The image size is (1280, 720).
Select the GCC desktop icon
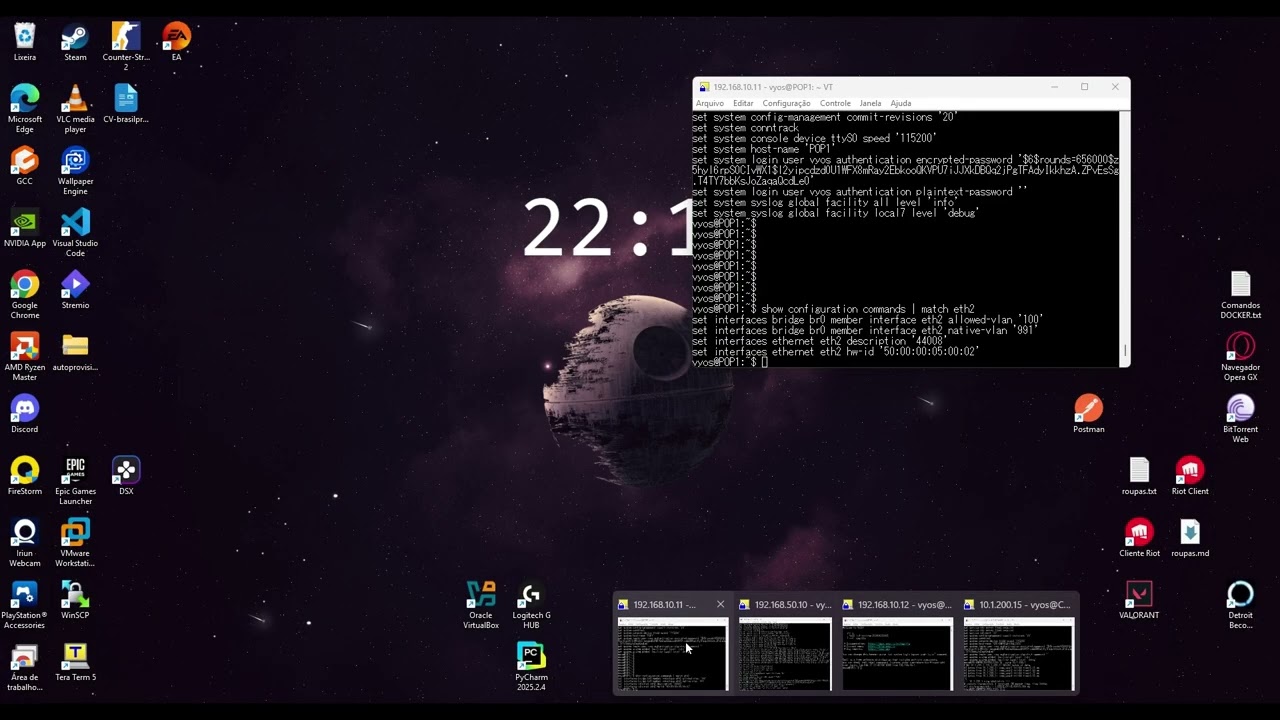click(x=25, y=166)
